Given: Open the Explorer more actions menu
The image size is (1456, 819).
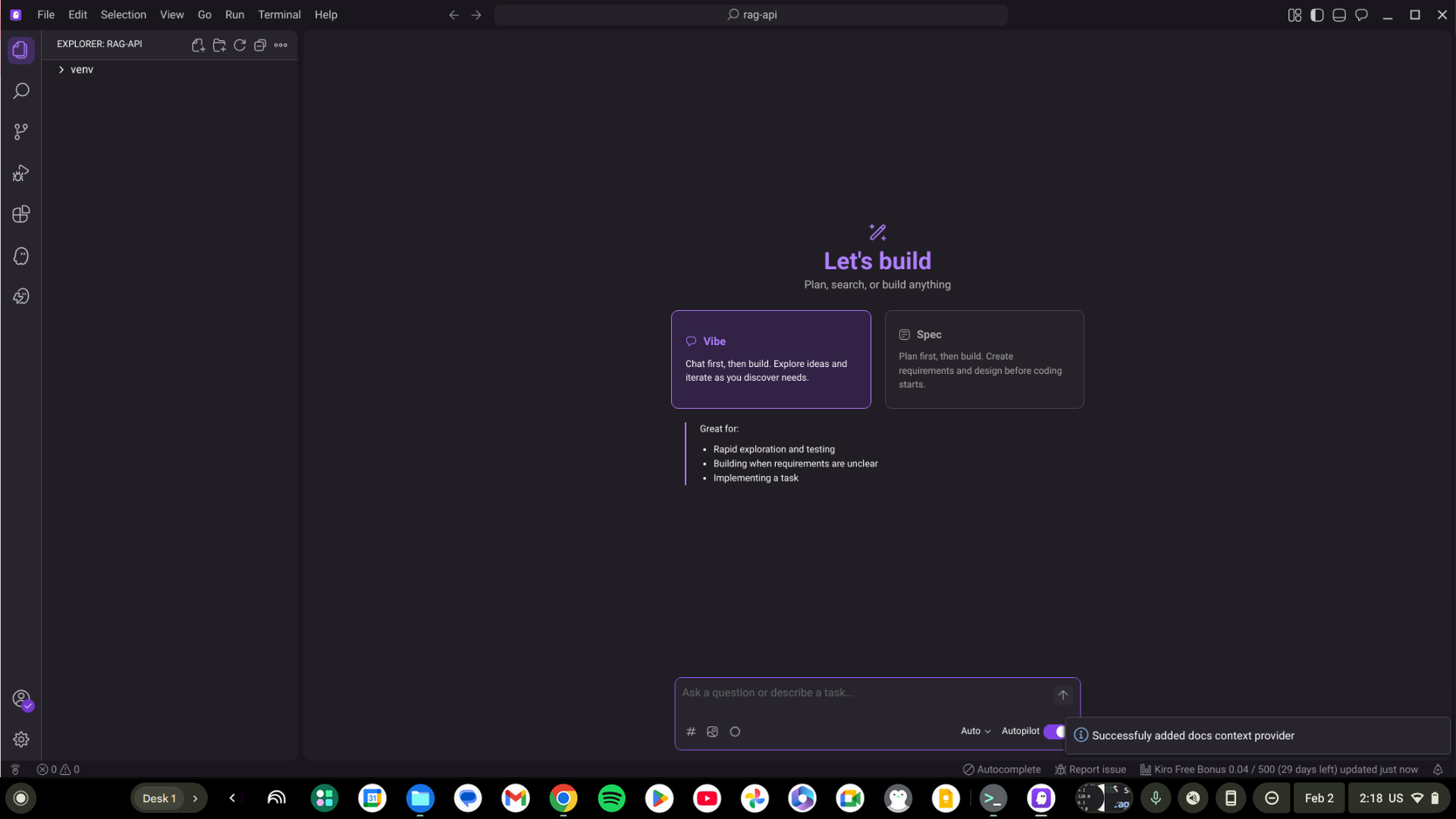Looking at the screenshot, I should click(281, 45).
